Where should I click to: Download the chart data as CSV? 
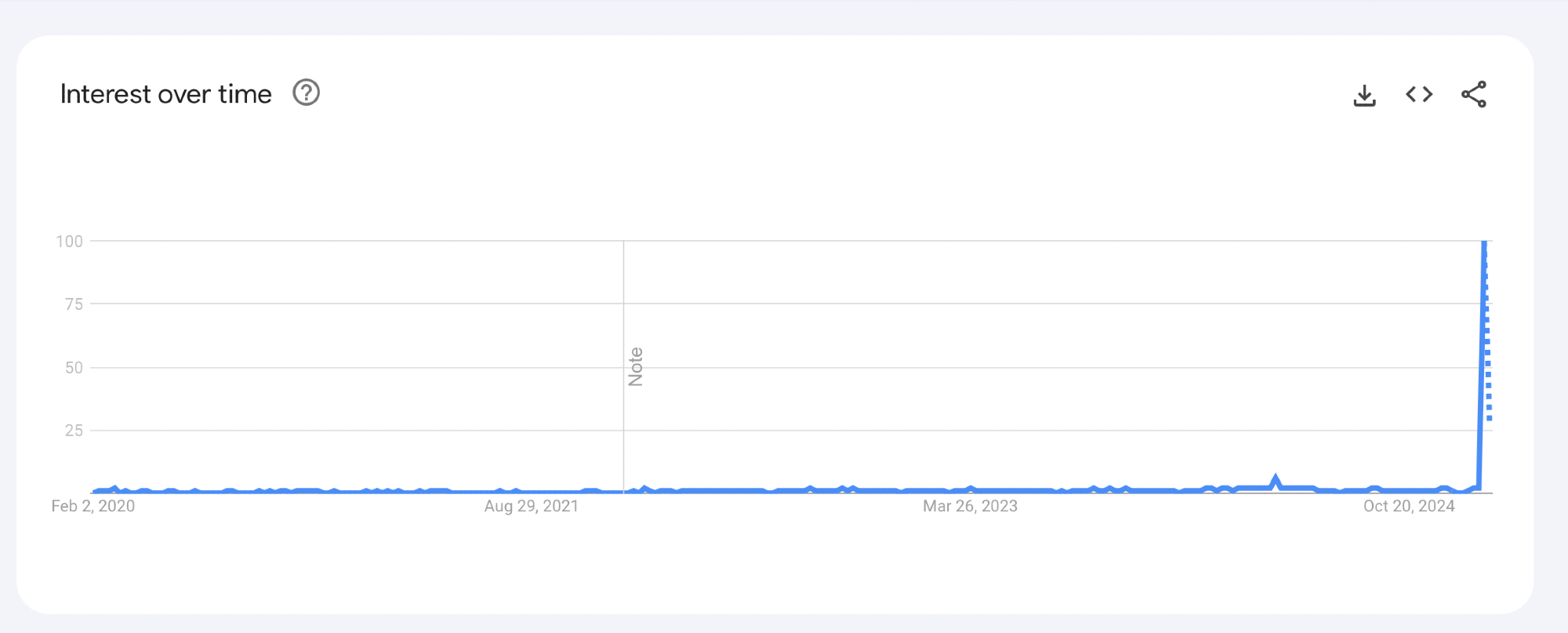(1364, 95)
